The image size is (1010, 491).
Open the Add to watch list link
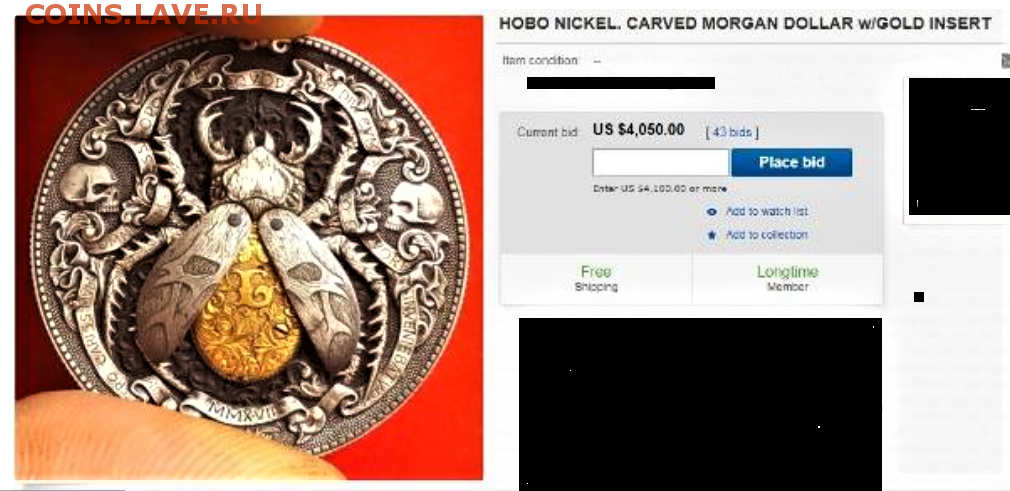click(x=767, y=211)
